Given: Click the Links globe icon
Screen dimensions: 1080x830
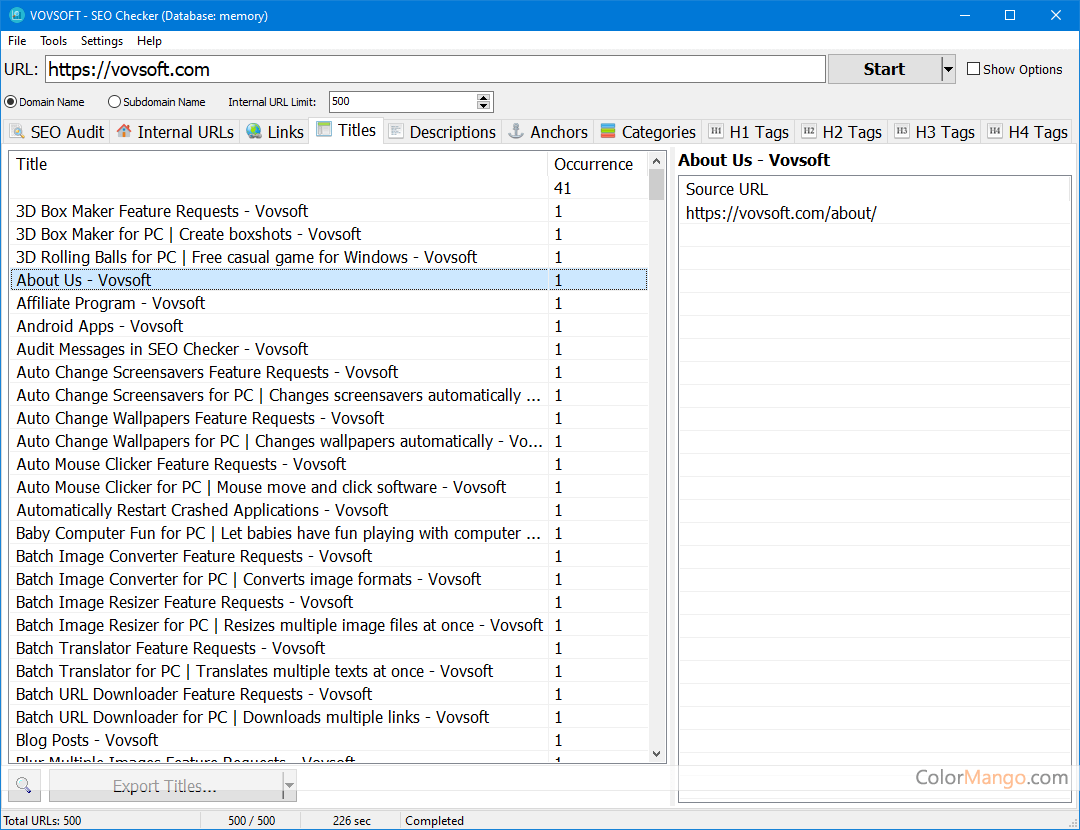Looking at the screenshot, I should tap(254, 132).
